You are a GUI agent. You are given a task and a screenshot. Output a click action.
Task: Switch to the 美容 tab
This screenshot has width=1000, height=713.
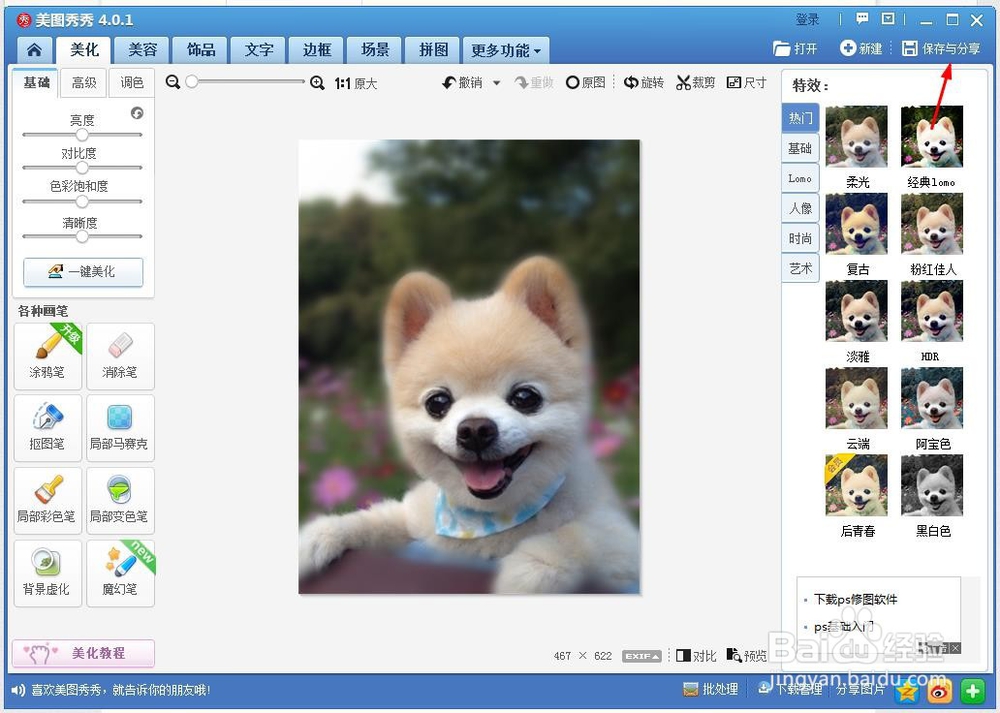pos(142,50)
